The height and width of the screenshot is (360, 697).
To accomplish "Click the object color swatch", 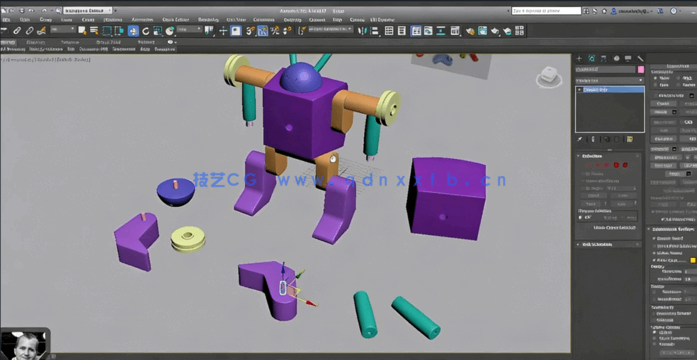I will [x=641, y=70].
